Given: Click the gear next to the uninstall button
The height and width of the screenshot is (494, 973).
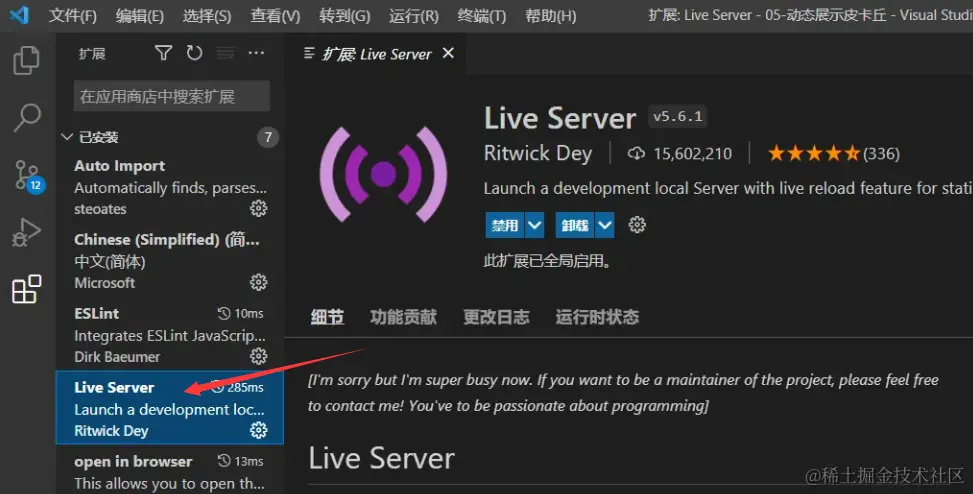Looking at the screenshot, I should 637,225.
